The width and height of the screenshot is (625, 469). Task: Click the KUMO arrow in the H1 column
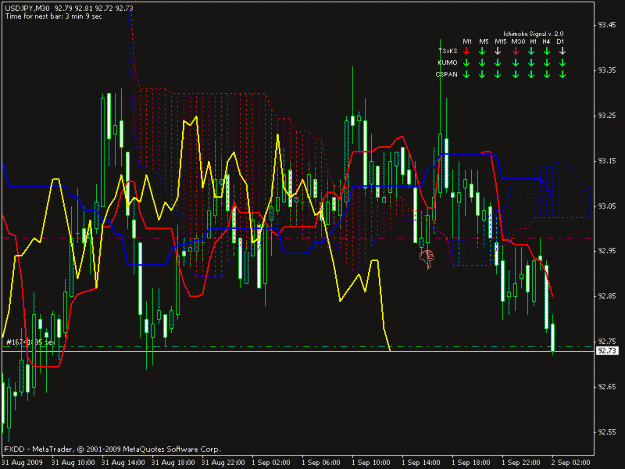(x=531, y=63)
